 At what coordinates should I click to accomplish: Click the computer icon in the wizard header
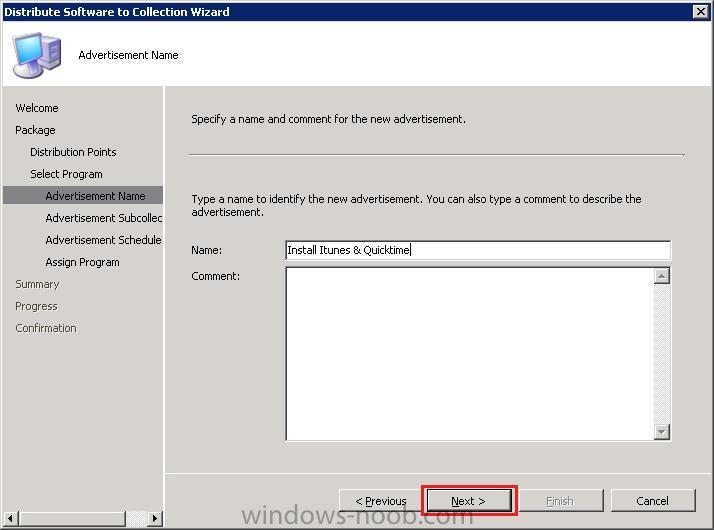tap(37, 55)
